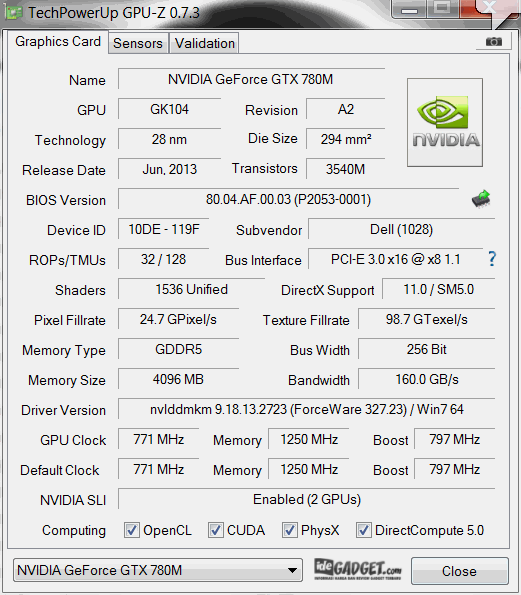Click the BIOS save chip icon
The width and height of the screenshot is (521, 595).
481,199
